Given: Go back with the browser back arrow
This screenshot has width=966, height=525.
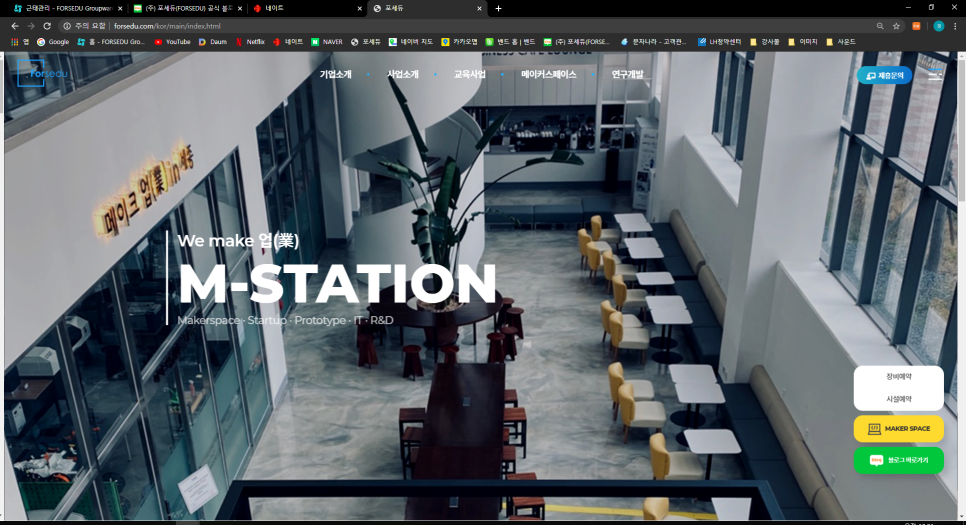Looking at the screenshot, I should pos(15,26).
